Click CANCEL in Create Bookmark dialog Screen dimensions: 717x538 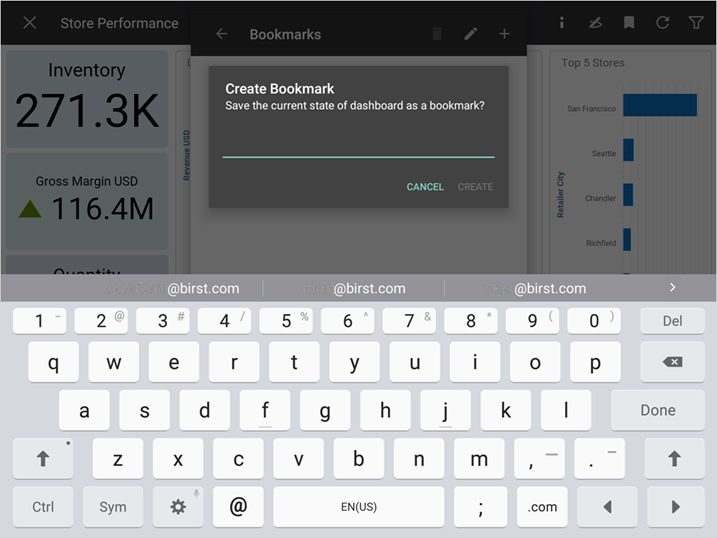click(425, 187)
